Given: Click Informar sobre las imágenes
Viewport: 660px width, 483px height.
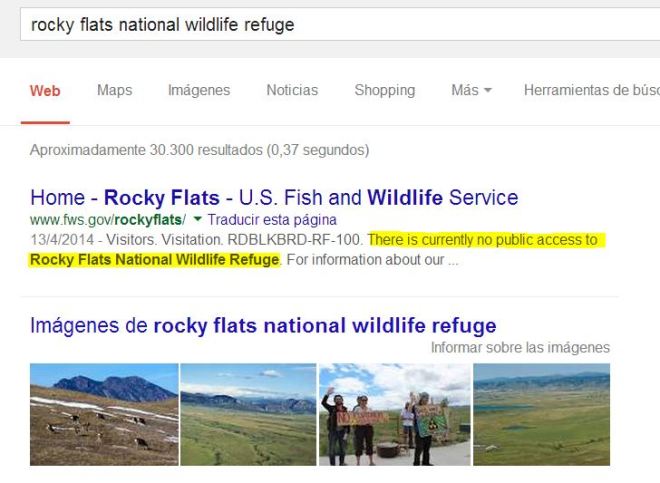Looking at the screenshot, I should (x=520, y=348).
